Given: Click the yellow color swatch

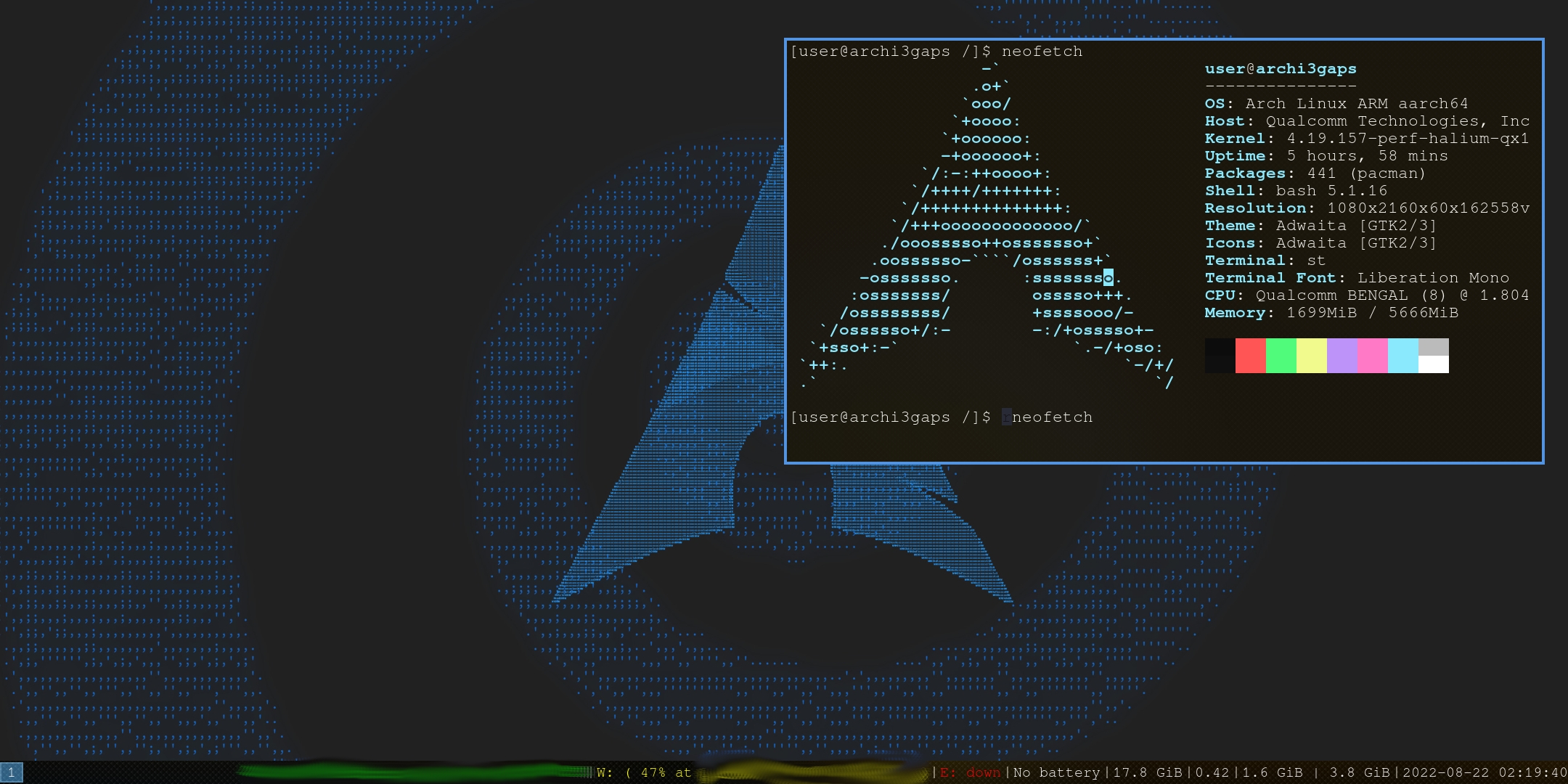Looking at the screenshot, I should pos(1311,356).
